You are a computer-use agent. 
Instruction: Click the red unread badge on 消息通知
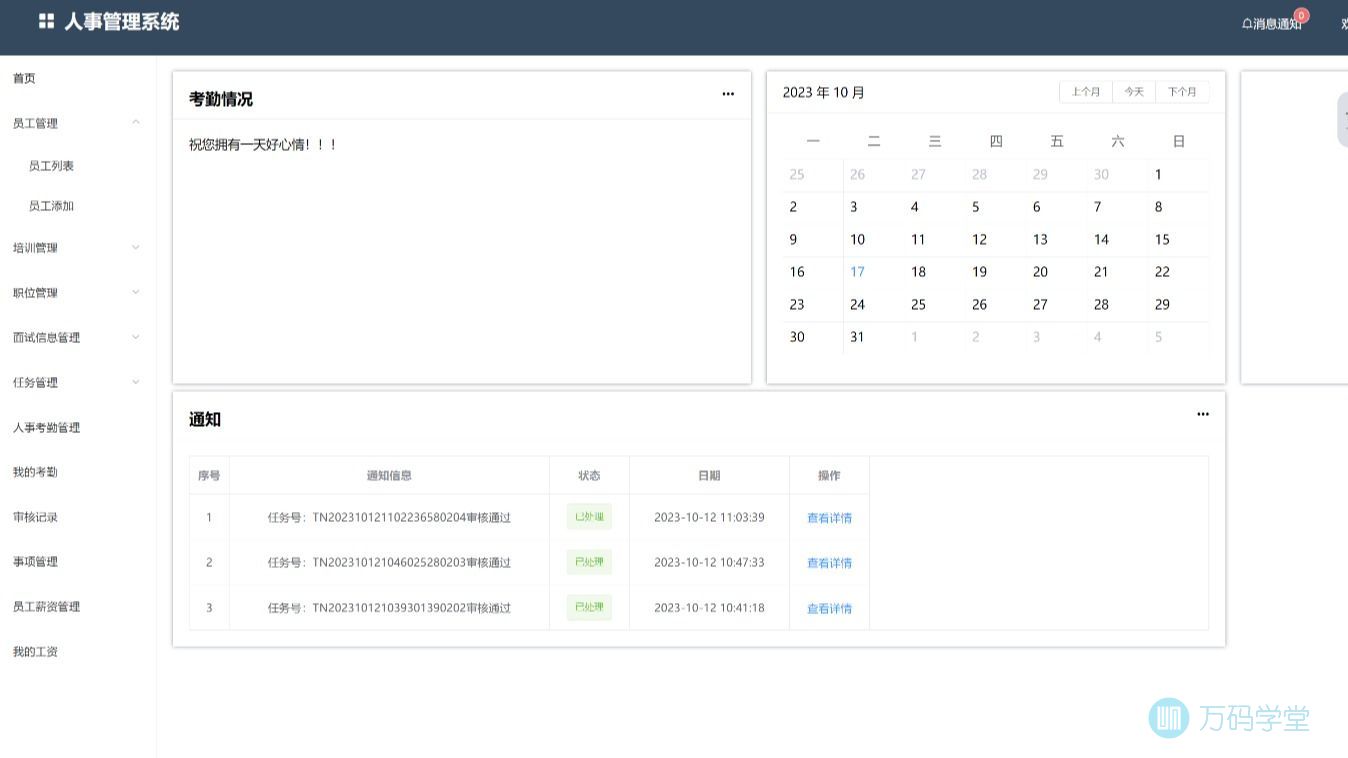click(1301, 15)
